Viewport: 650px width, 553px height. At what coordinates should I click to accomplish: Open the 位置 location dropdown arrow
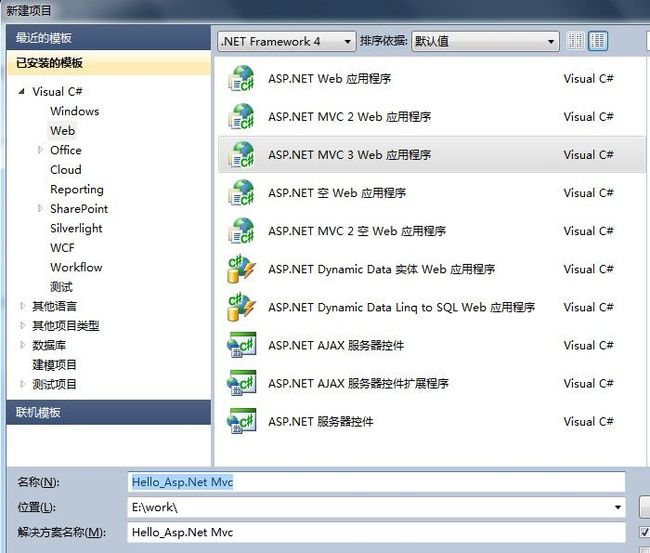(618, 507)
